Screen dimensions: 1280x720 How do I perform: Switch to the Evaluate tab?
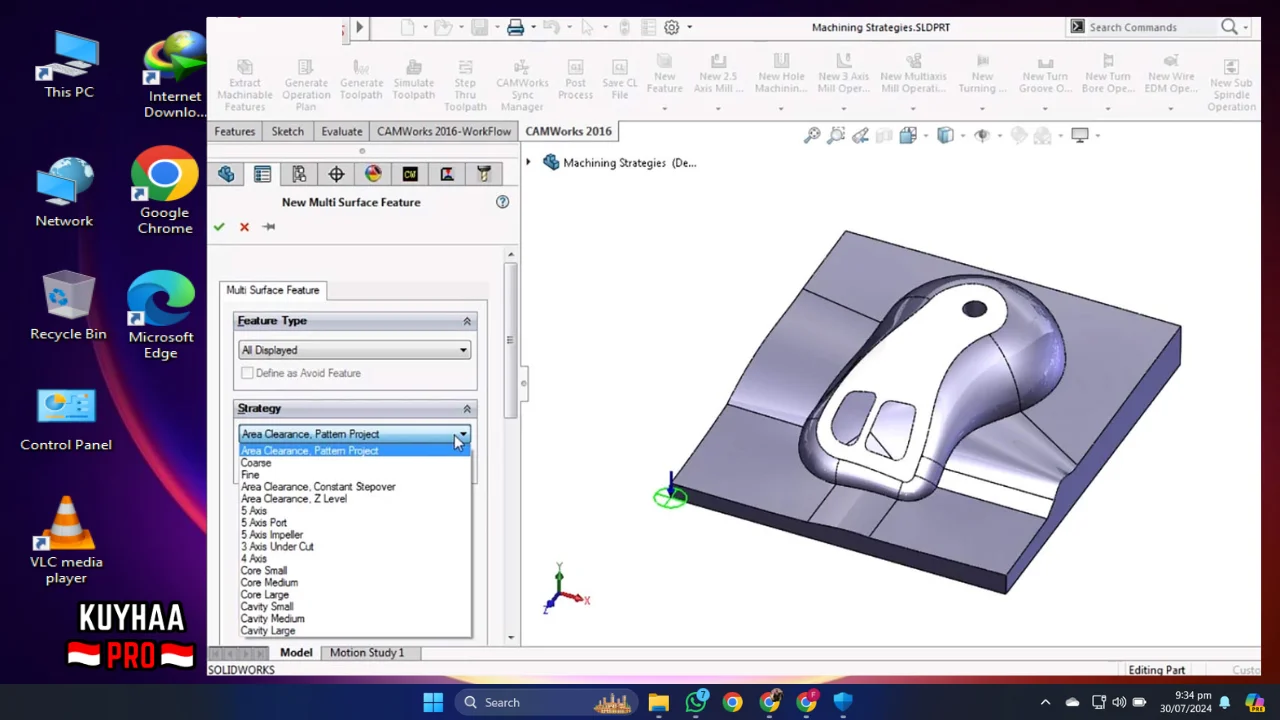(342, 131)
